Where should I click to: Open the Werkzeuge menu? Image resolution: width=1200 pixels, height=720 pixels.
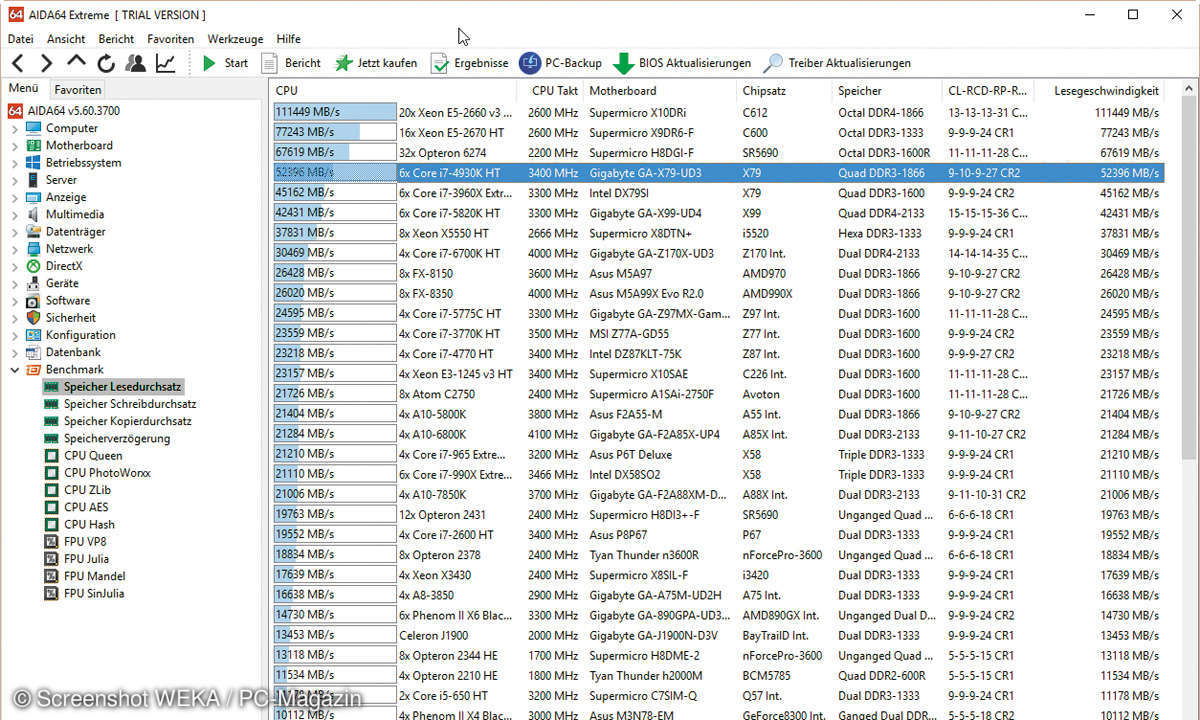click(x=235, y=39)
